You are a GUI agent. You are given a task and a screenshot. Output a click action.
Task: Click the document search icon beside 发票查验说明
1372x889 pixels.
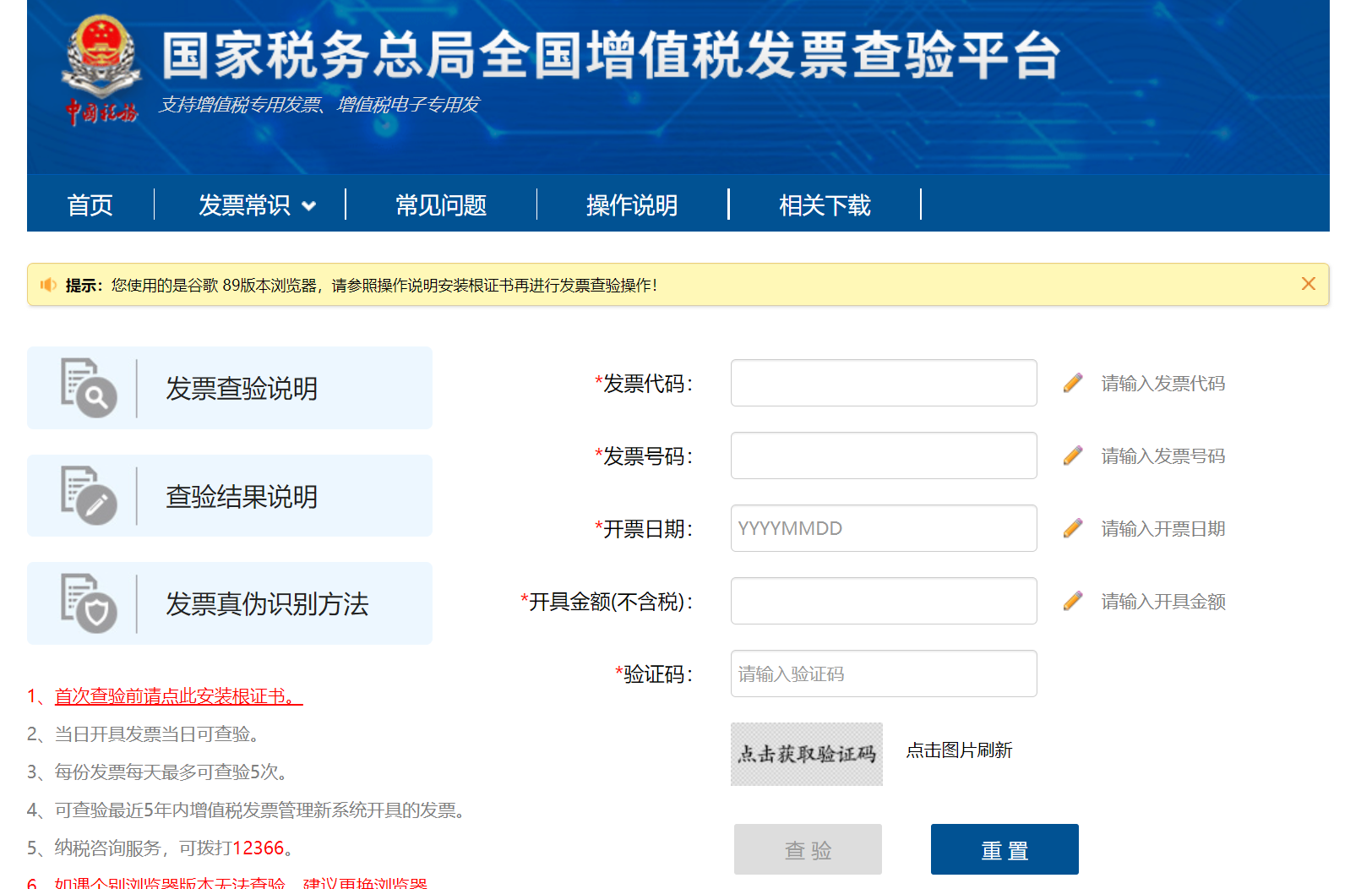[x=89, y=388]
